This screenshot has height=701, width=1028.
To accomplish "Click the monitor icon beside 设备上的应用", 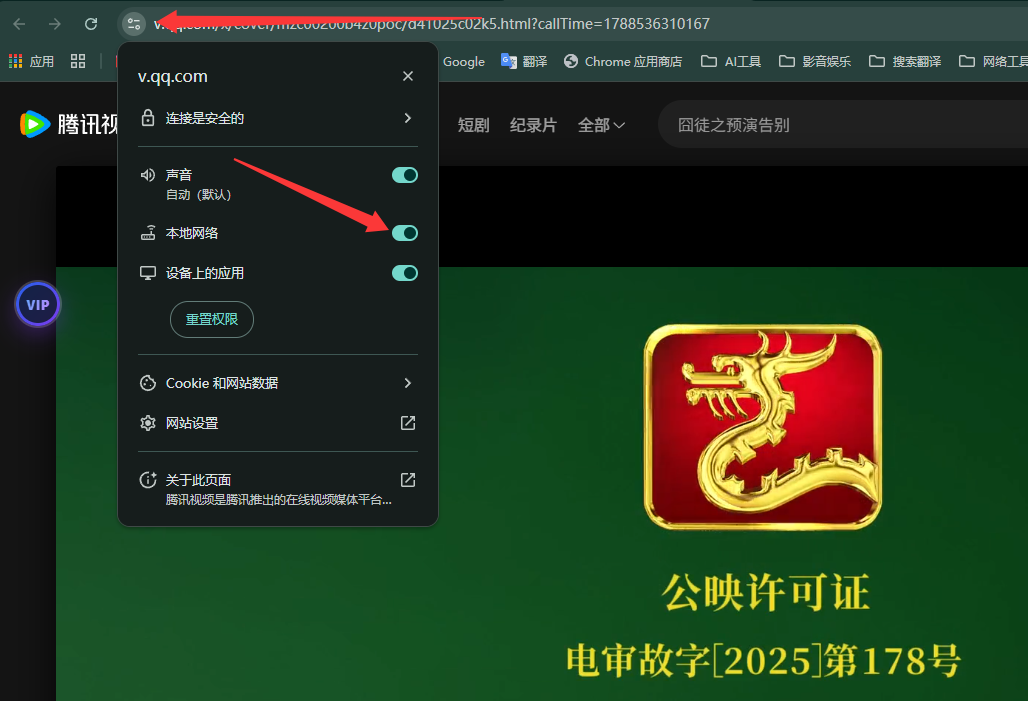I will [148, 273].
